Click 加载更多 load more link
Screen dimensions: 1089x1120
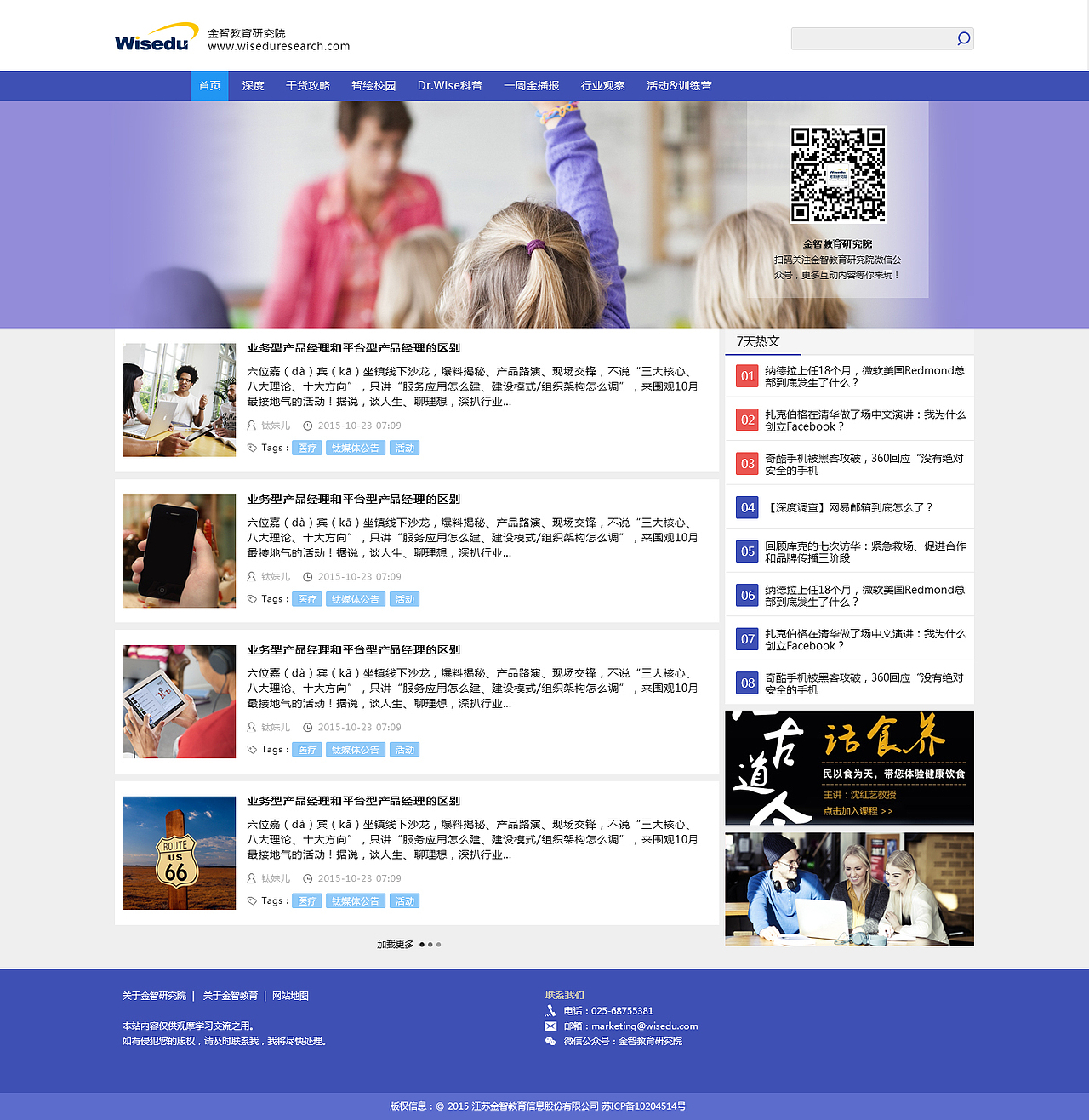(396, 945)
